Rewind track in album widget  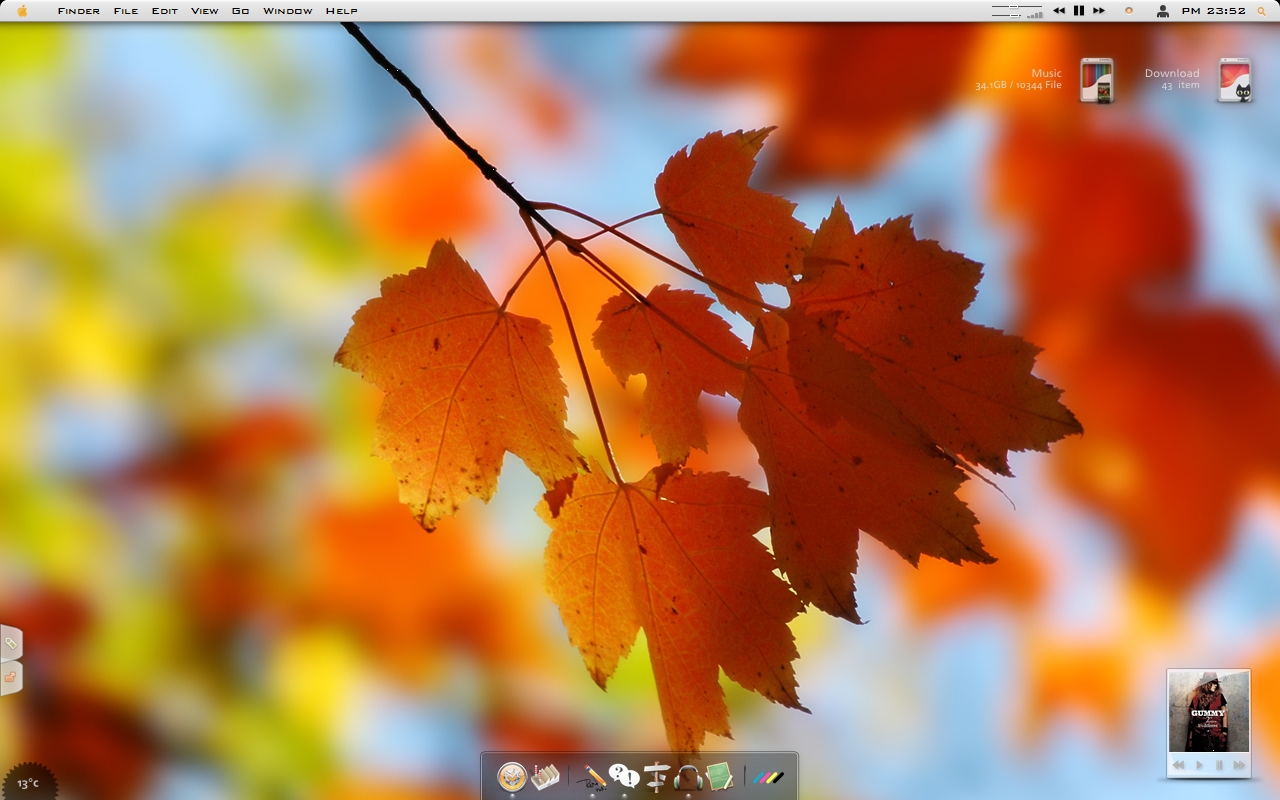pyautogui.click(x=1178, y=765)
